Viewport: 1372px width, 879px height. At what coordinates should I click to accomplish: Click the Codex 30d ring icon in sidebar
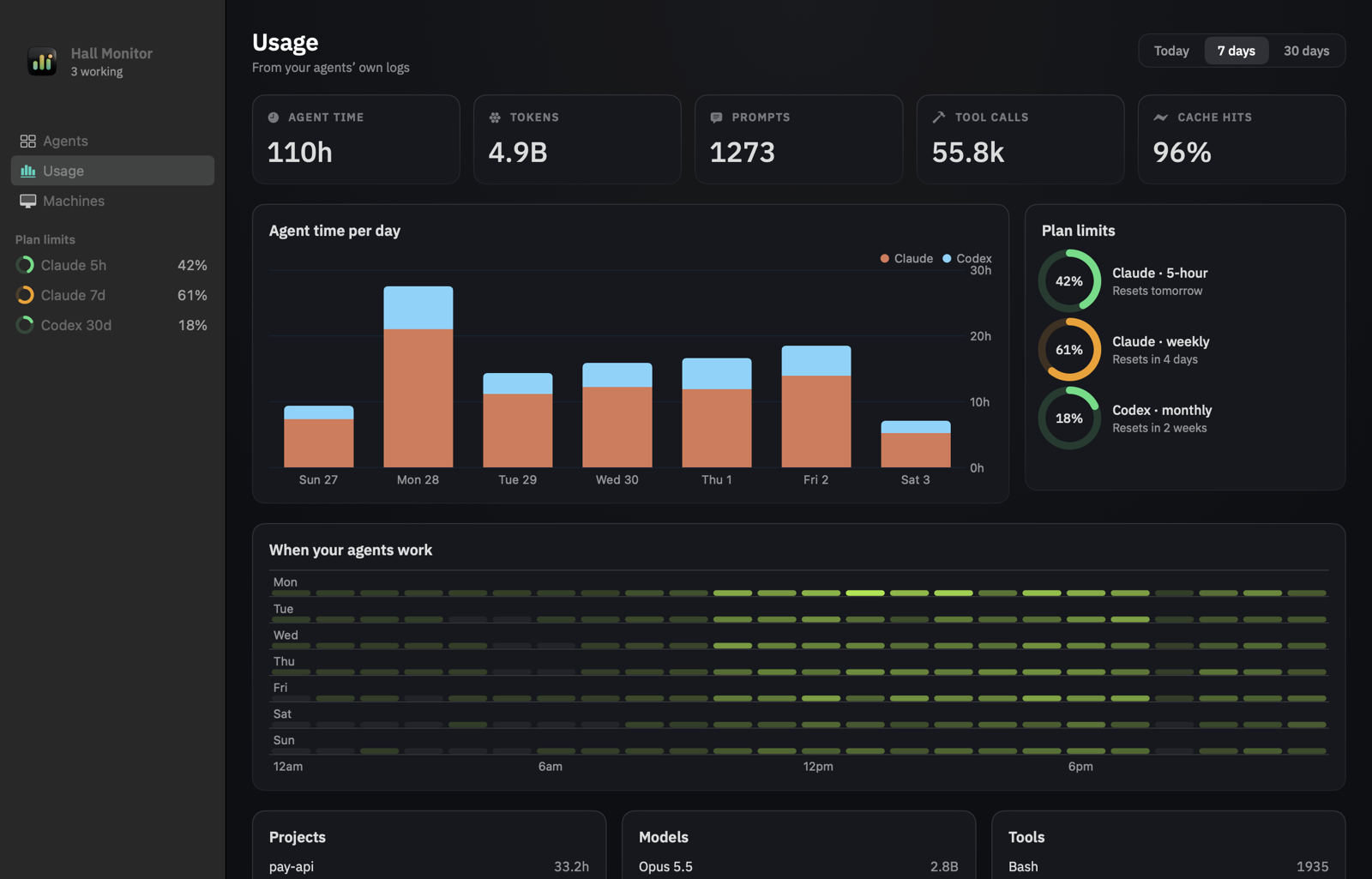click(25, 325)
